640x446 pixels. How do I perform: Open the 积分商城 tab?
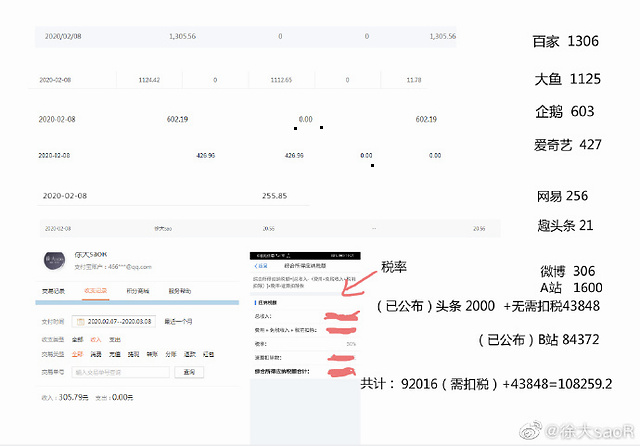tap(138, 291)
